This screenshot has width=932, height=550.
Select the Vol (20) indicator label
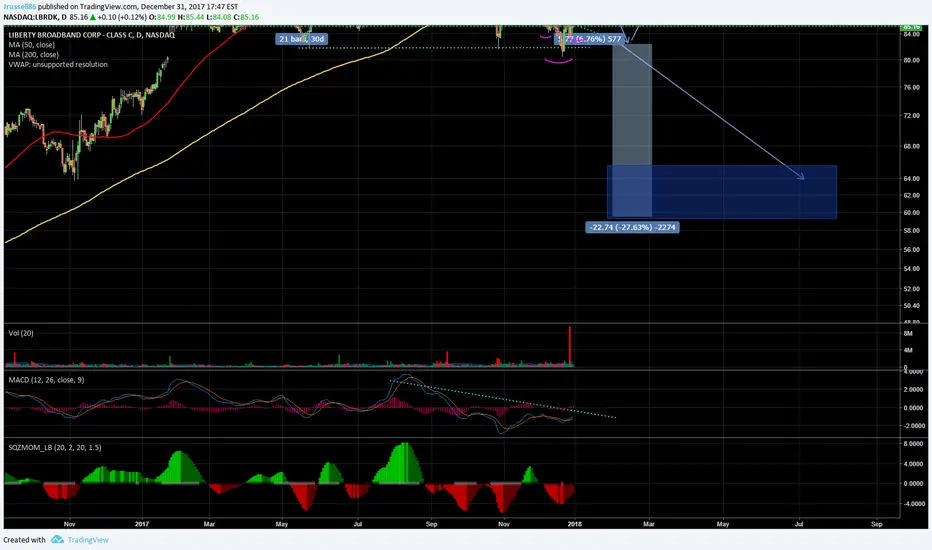[x=21, y=333]
